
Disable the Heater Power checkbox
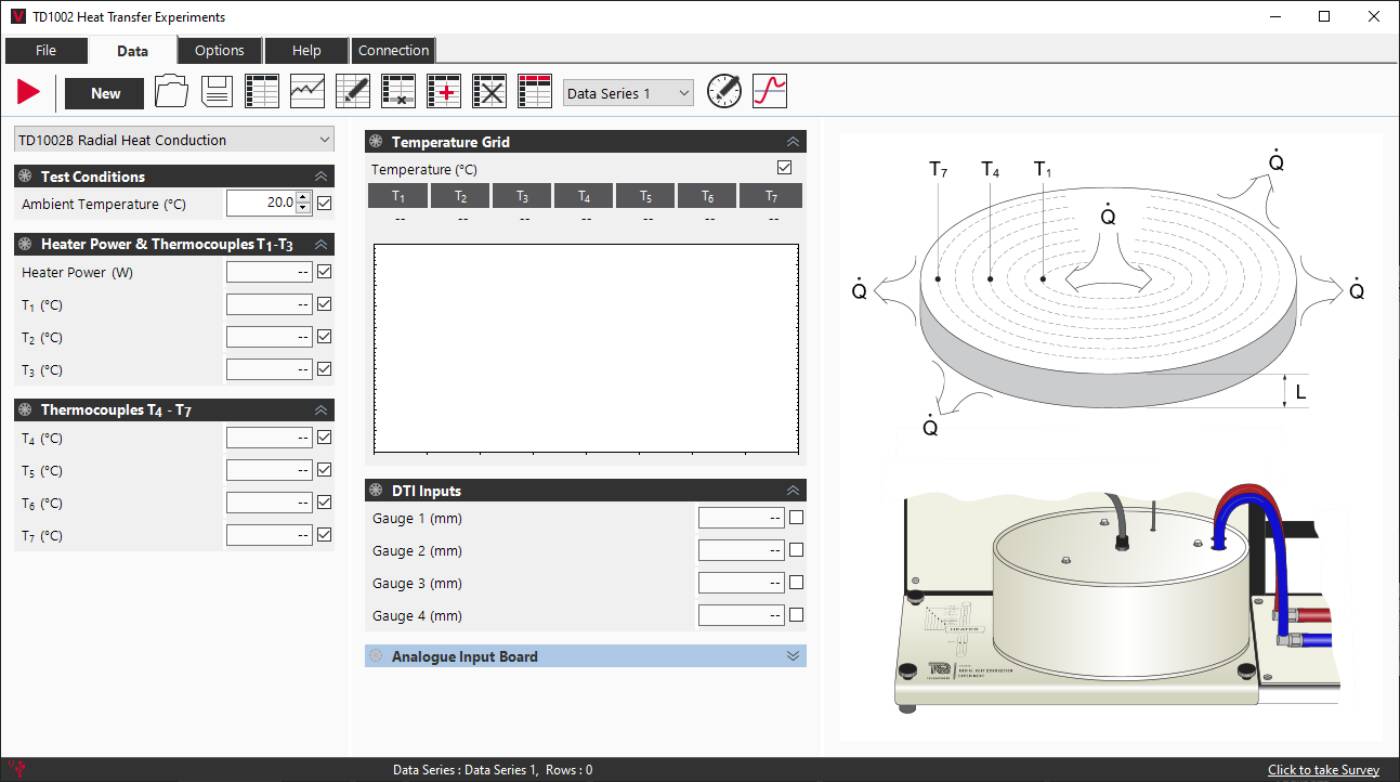(323, 271)
